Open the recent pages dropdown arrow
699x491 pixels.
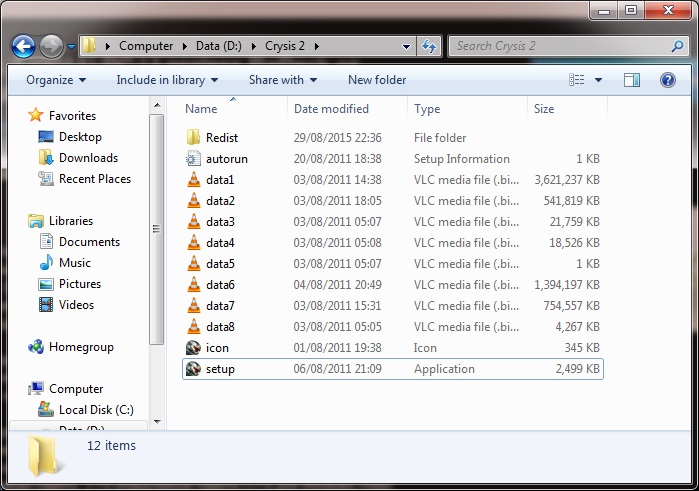71,46
